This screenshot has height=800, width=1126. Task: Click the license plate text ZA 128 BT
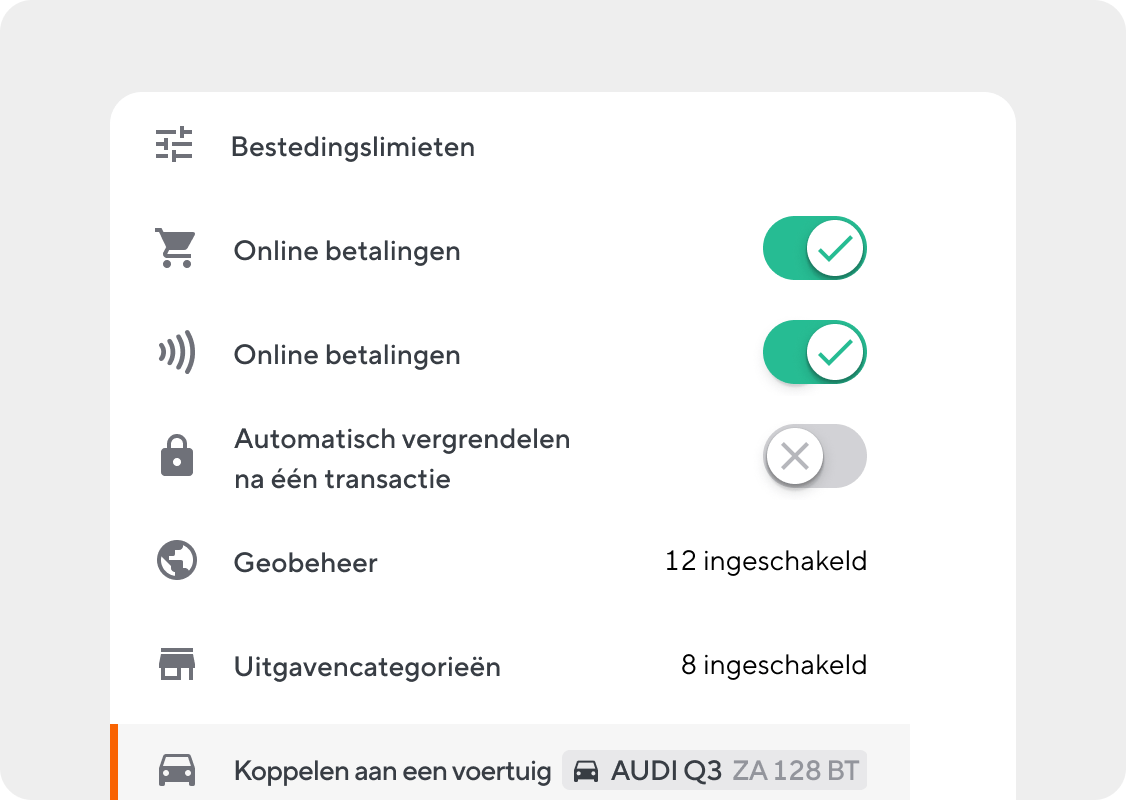pos(796,771)
